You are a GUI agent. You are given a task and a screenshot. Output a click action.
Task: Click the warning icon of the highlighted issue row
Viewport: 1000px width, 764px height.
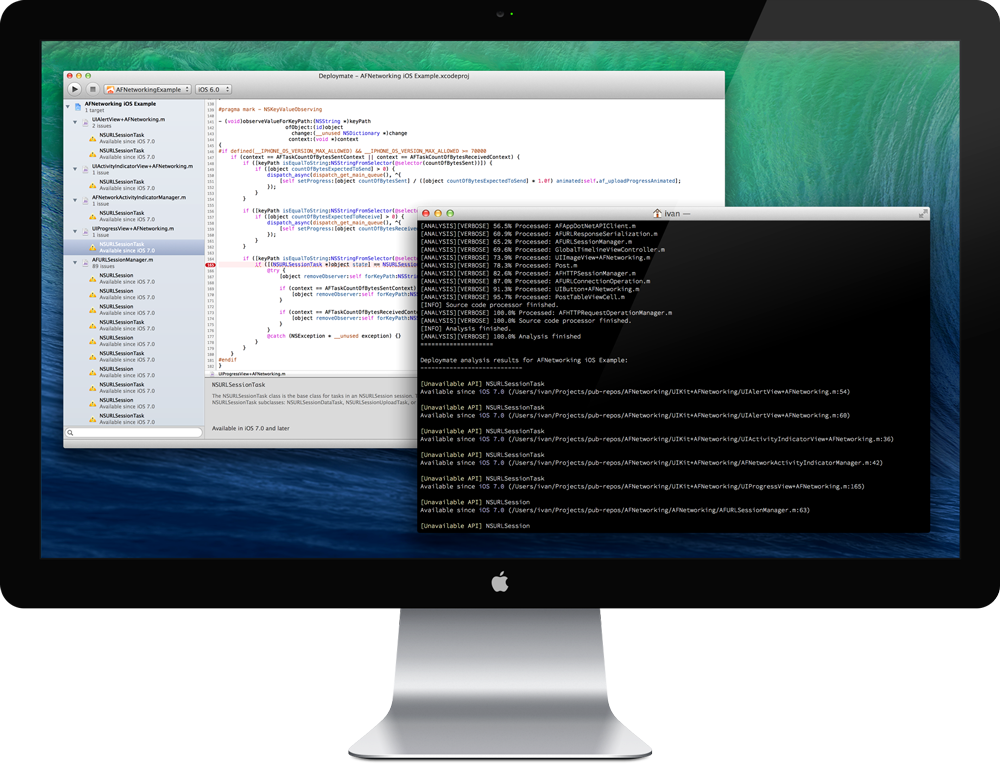click(92, 247)
